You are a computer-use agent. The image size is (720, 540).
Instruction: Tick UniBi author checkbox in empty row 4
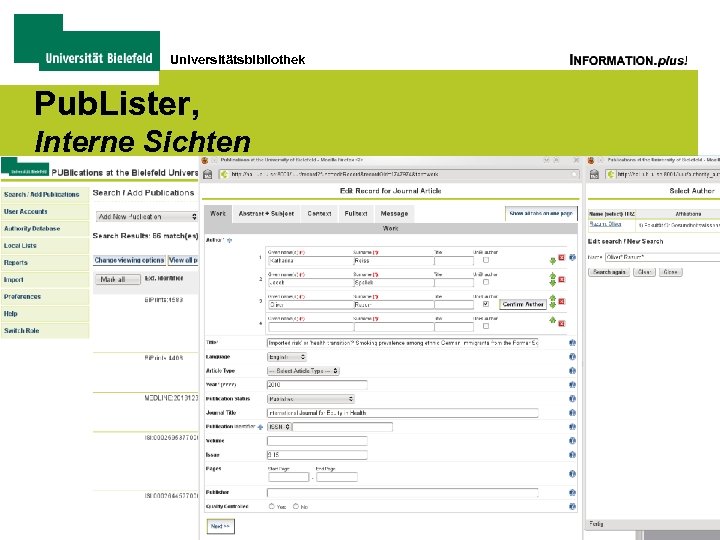[x=486, y=326]
